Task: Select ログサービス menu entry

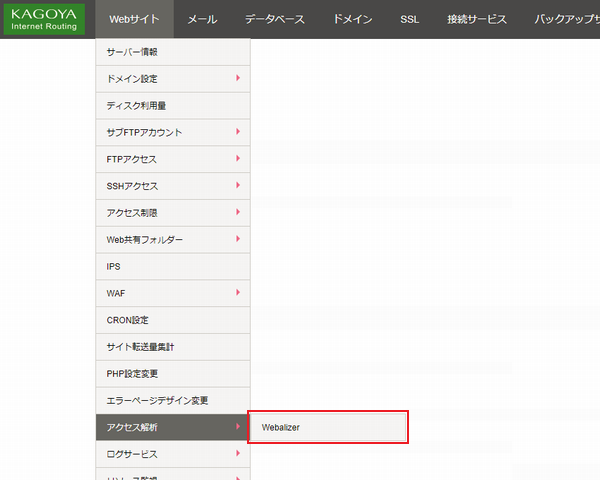Action: [173, 454]
